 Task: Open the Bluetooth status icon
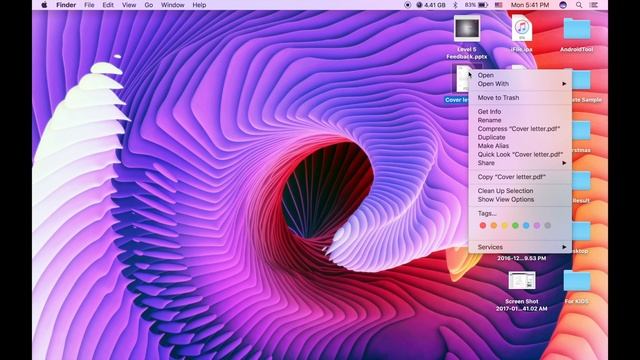pos(456,5)
